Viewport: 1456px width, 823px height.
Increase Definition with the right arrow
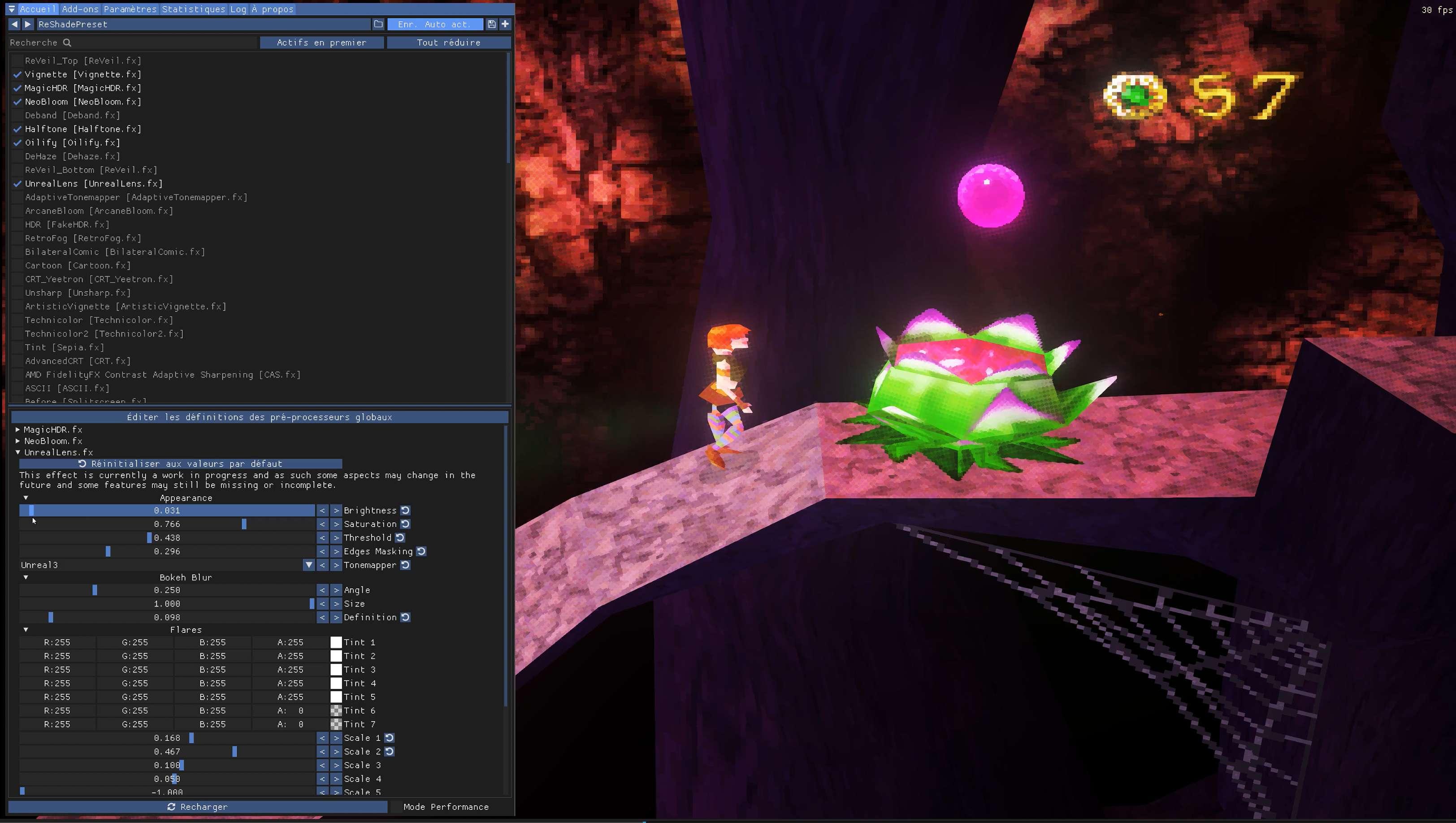coord(336,617)
